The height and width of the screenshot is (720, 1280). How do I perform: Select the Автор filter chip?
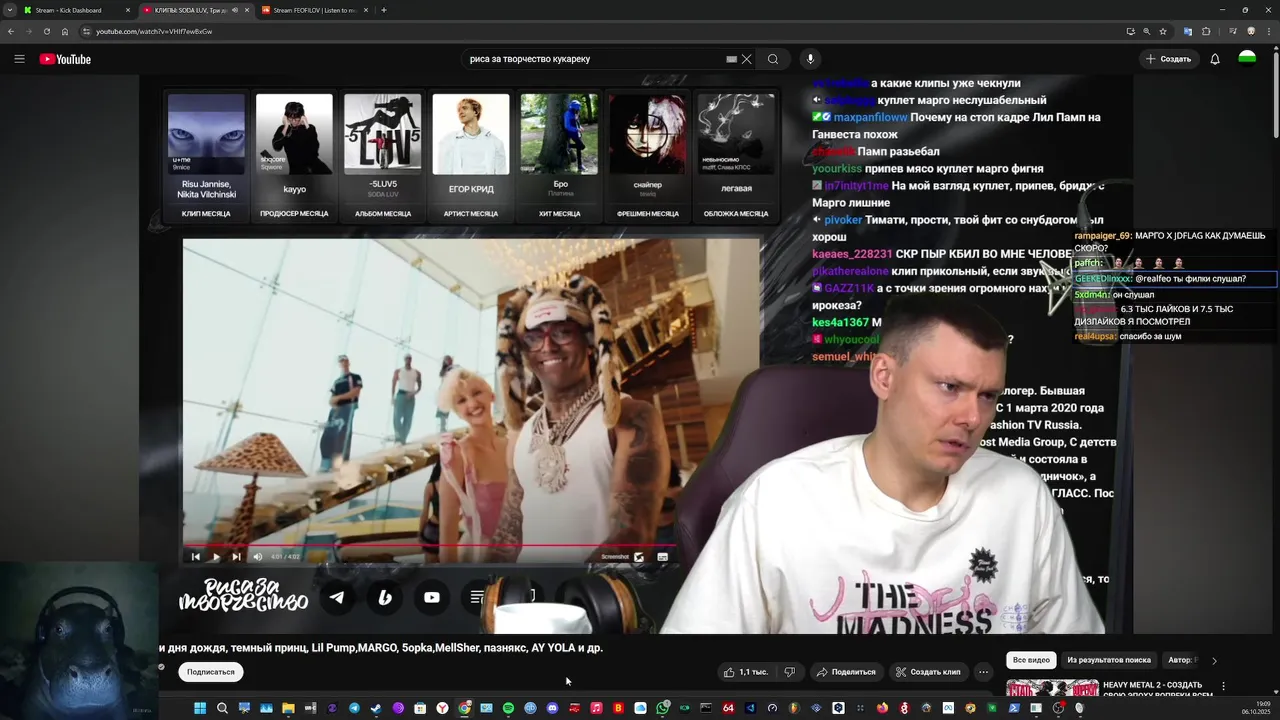click(x=1181, y=660)
